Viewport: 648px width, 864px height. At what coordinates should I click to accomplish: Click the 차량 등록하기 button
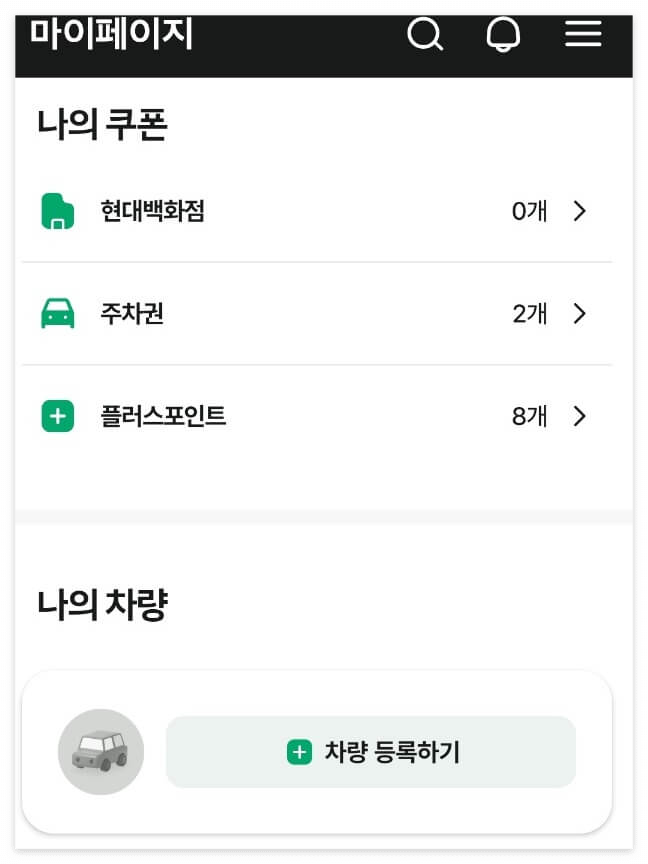(x=371, y=752)
